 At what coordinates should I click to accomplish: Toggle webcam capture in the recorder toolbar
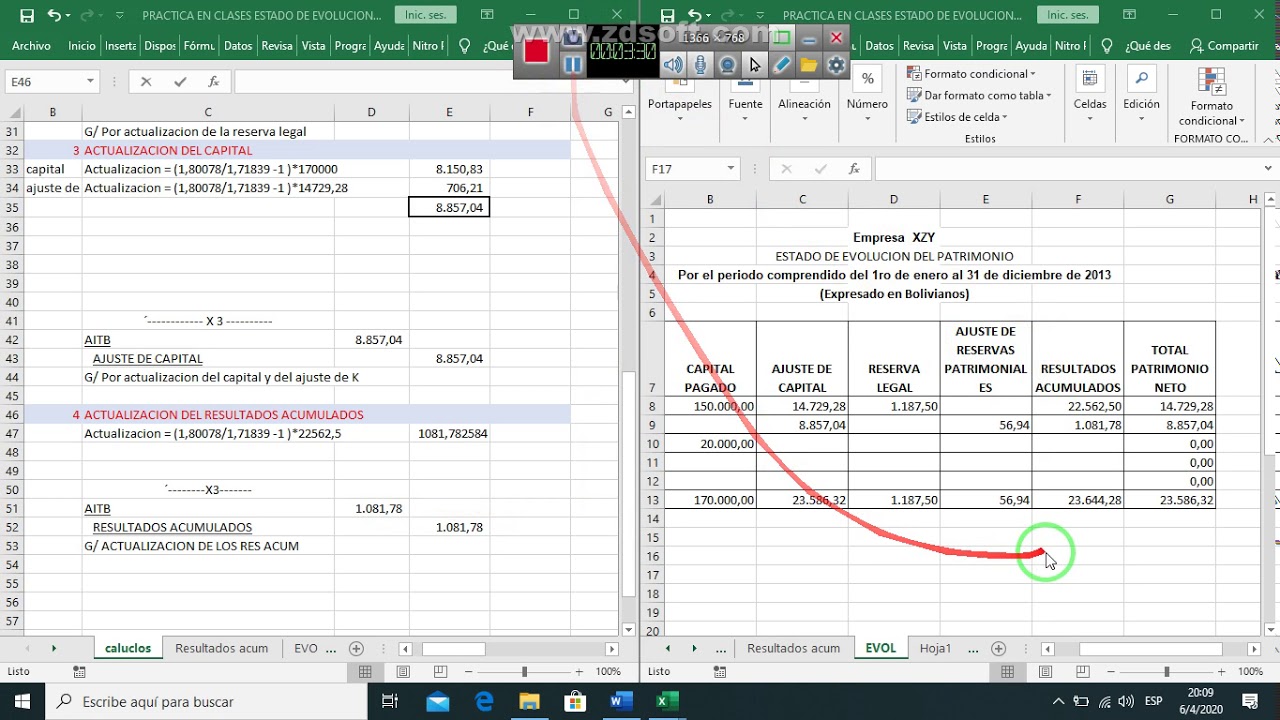coord(727,65)
